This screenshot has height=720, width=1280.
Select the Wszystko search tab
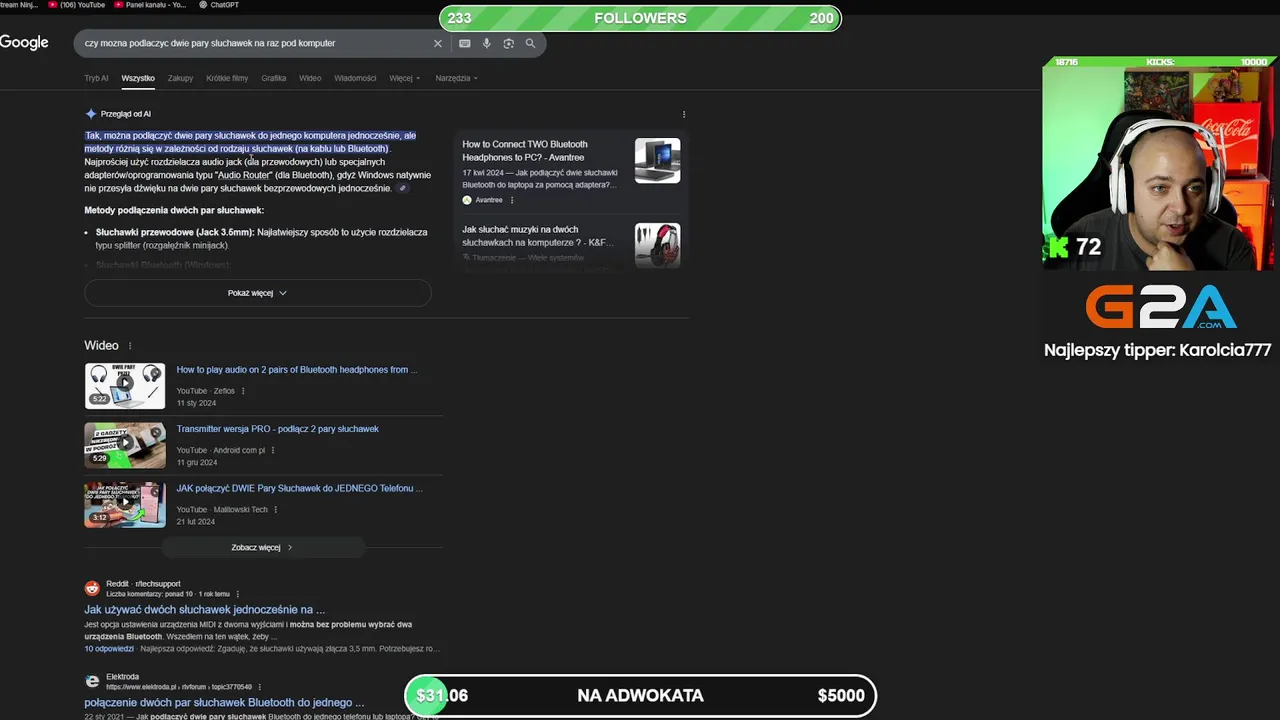pyautogui.click(x=138, y=78)
